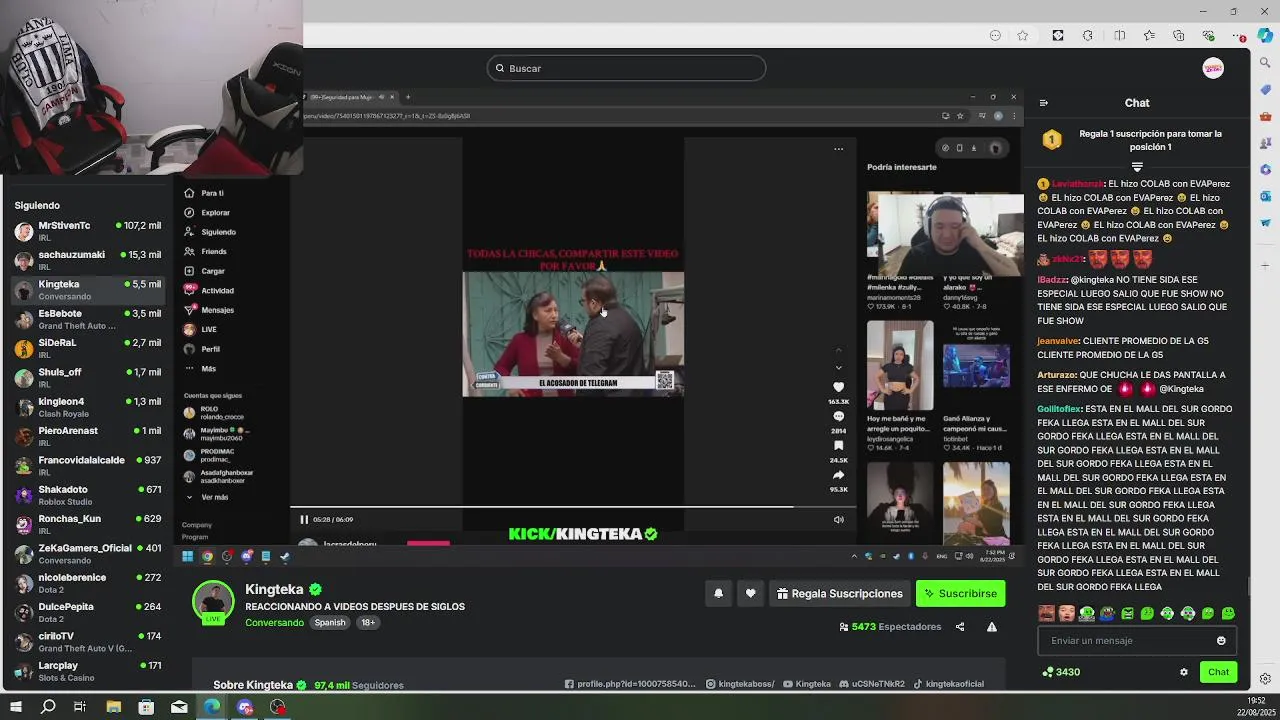
Task: Open PieroArenast channel in sidebar
Action: click(87, 436)
